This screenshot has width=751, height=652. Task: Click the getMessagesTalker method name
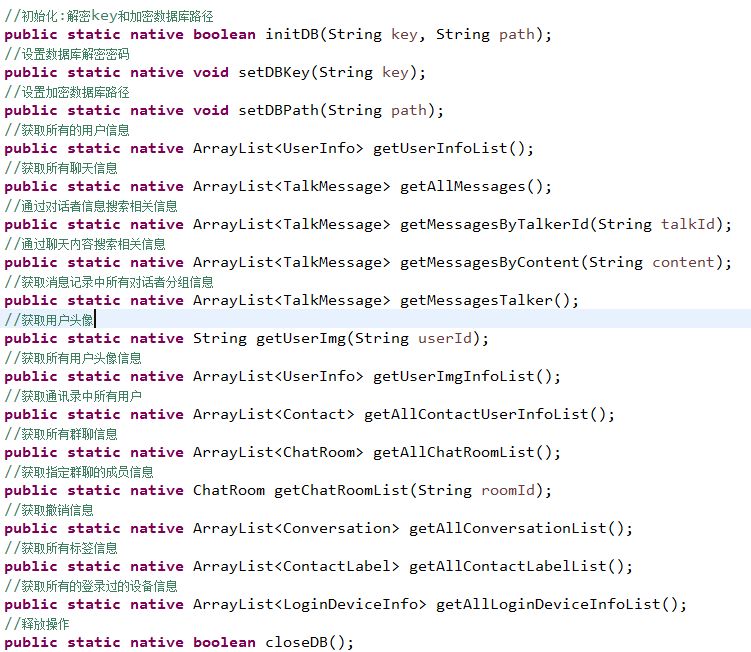click(476, 301)
